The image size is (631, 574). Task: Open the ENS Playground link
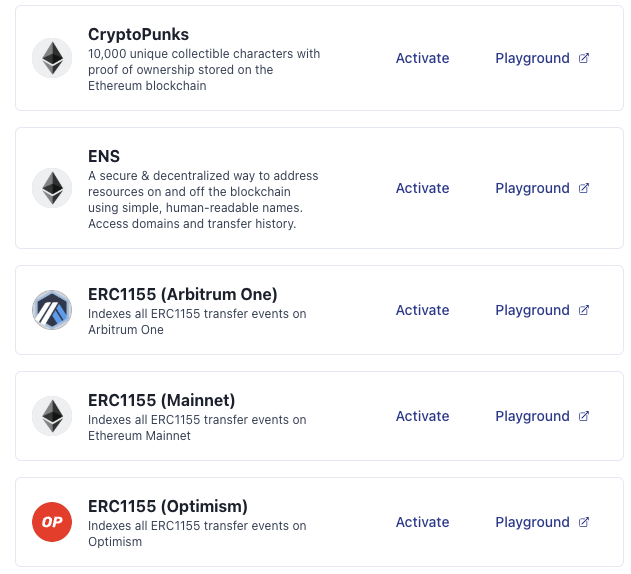point(532,188)
